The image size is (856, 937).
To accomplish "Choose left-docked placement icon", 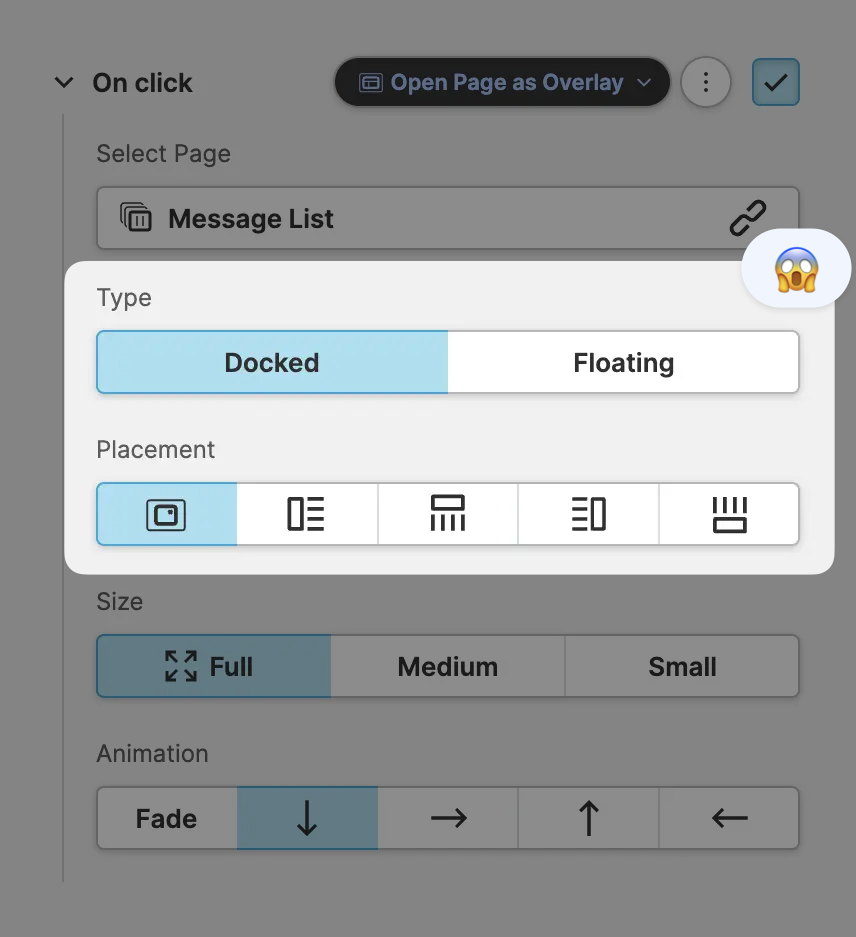I will [306, 514].
